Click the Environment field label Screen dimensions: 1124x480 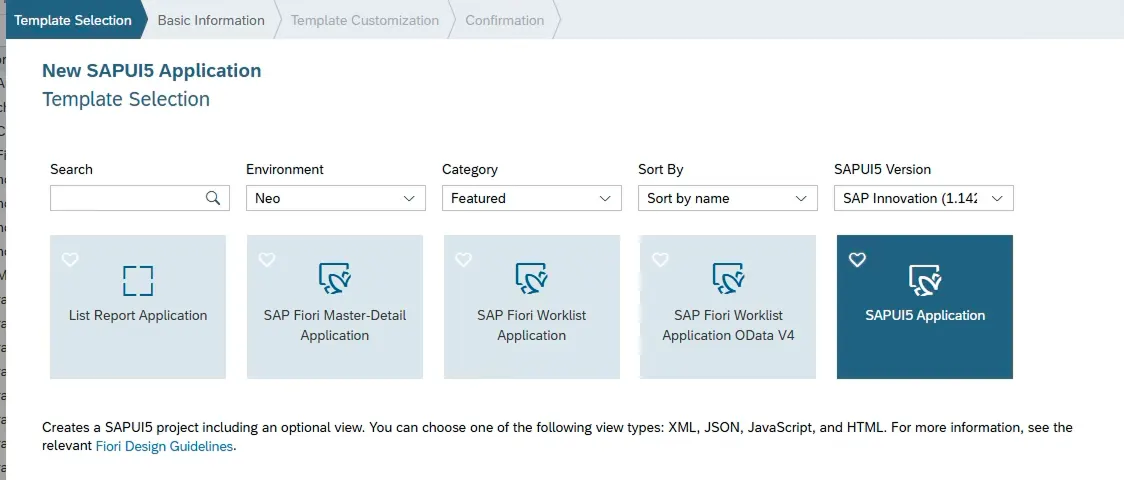pos(285,170)
